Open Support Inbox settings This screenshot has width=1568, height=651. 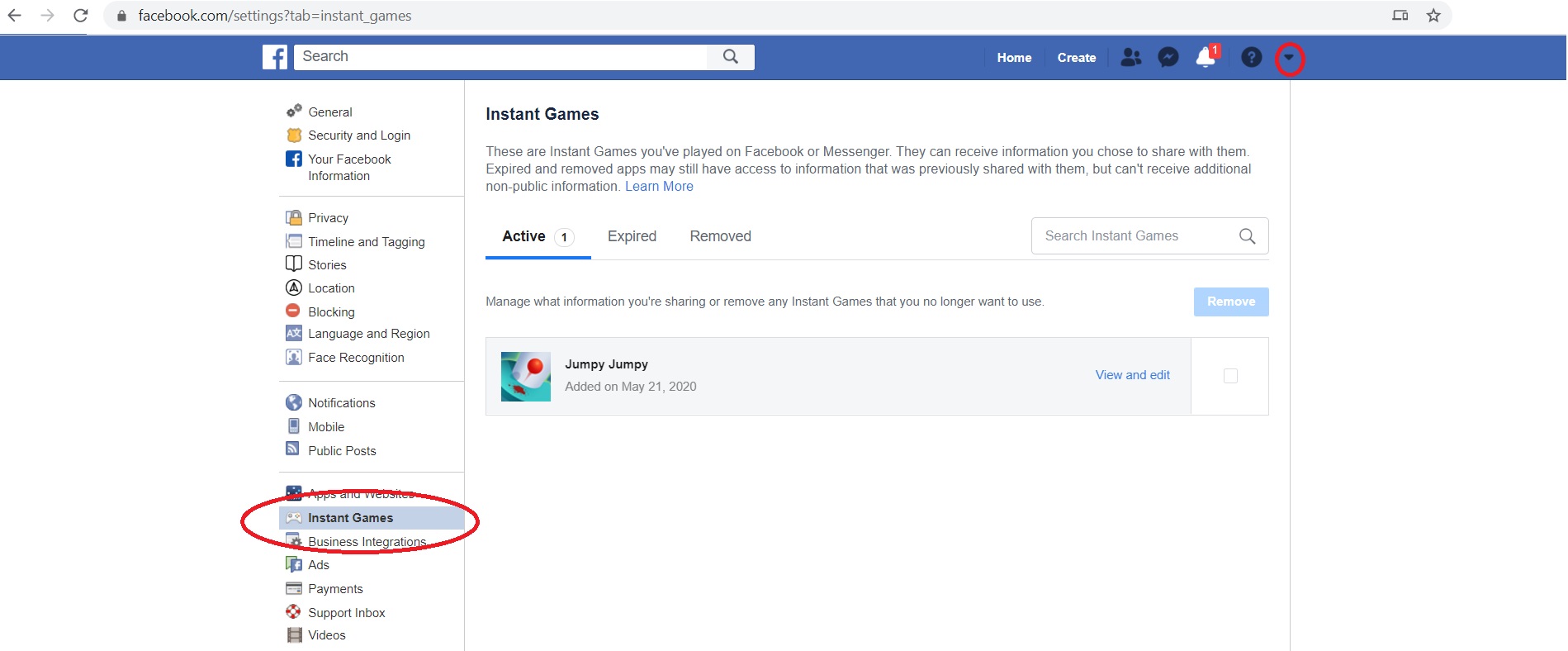[x=347, y=612]
